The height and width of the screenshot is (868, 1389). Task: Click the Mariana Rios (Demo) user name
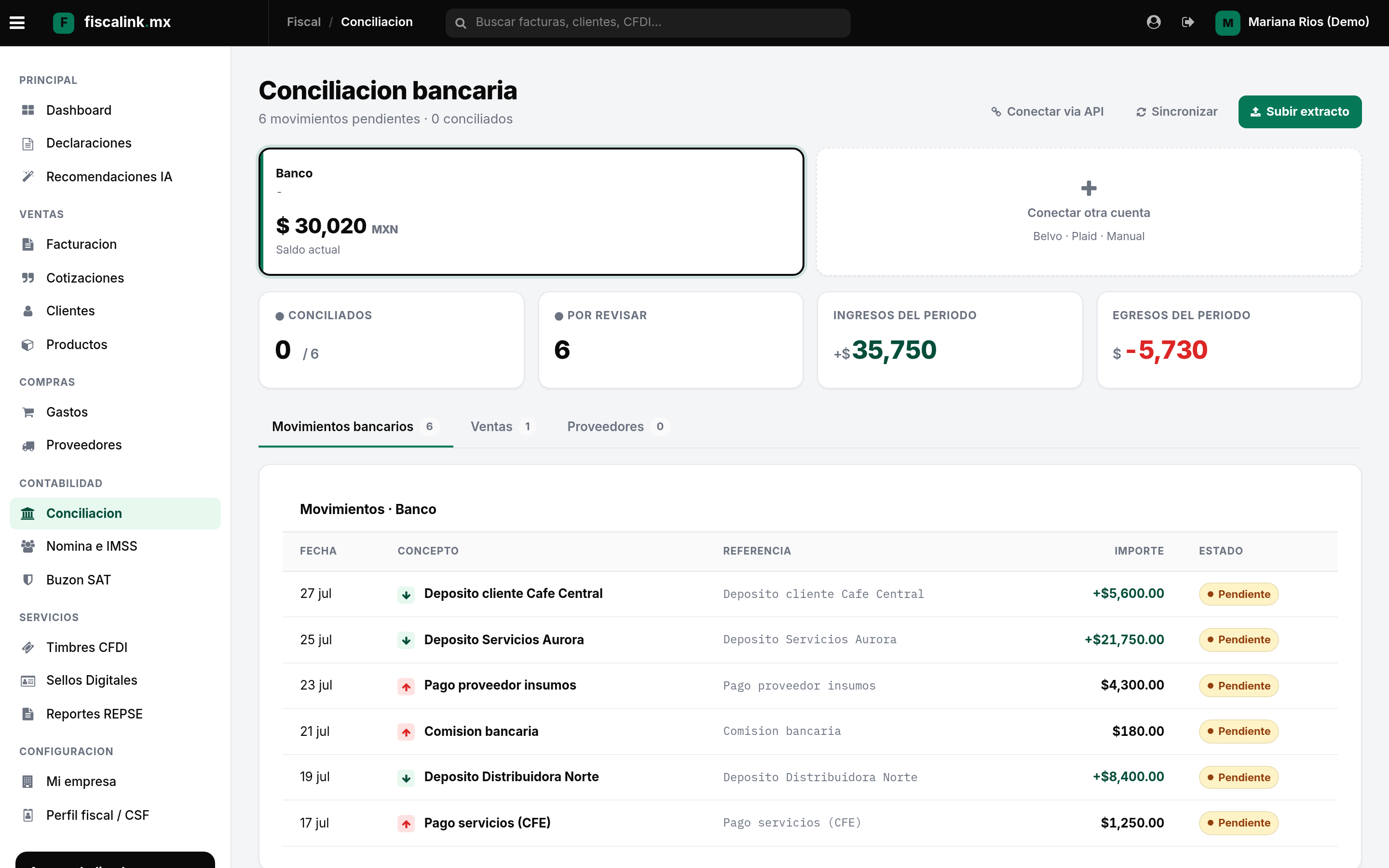click(1308, 22)
